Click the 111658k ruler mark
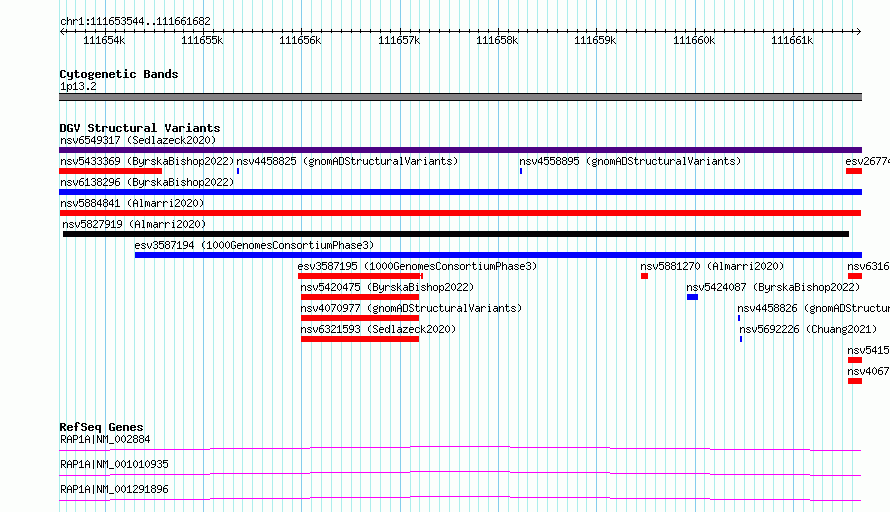890x512 pixels. tap(497, 40)
